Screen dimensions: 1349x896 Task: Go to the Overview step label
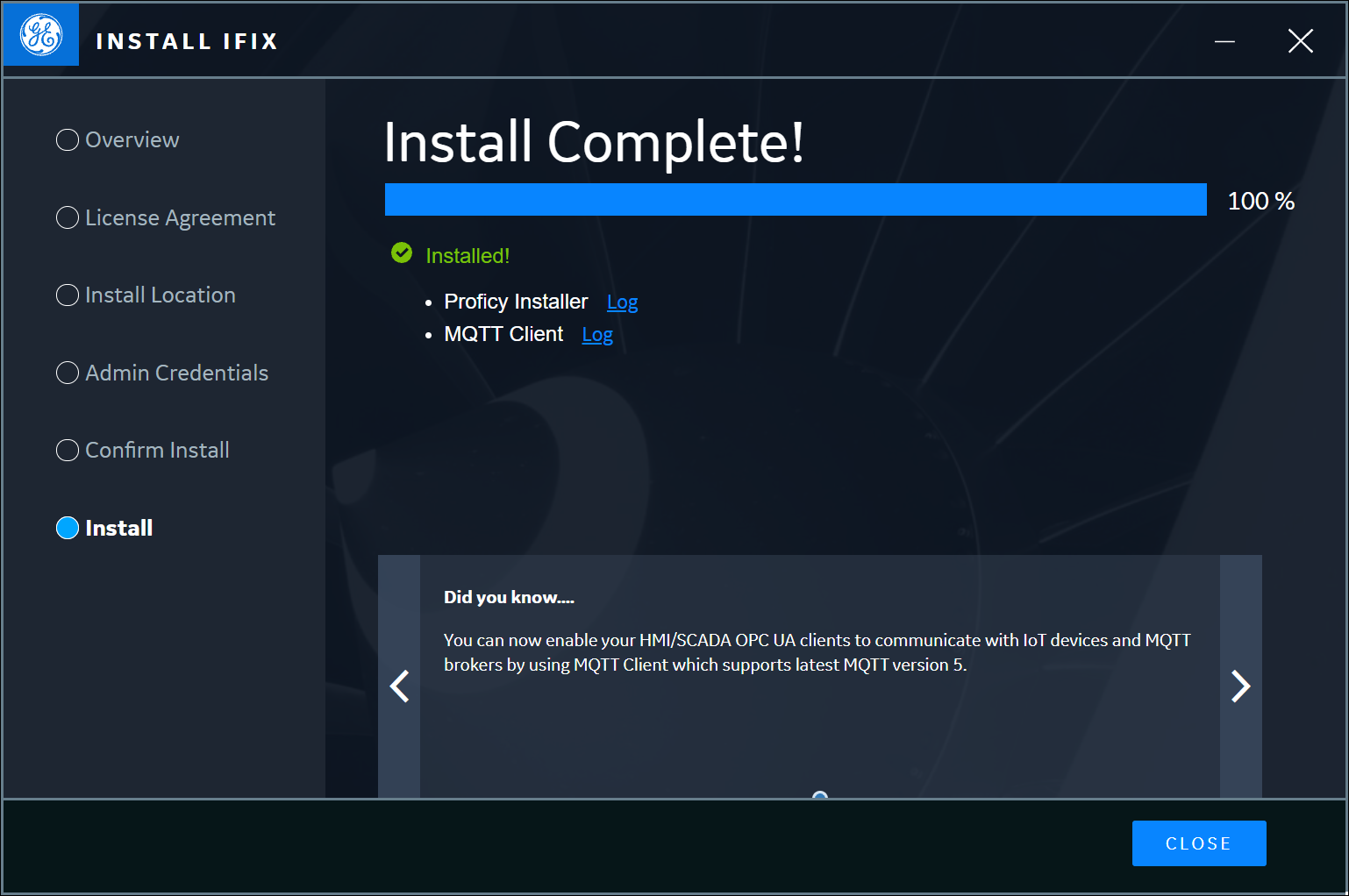(x=132, y=140)
